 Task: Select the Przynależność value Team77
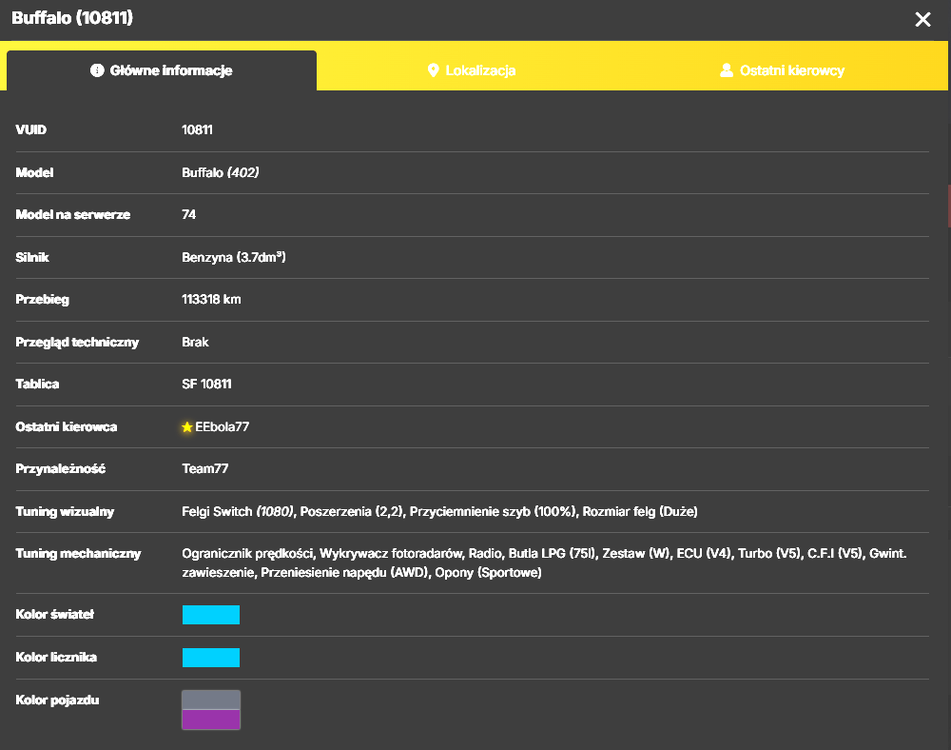pyautogui.click(x=205, y=469)
